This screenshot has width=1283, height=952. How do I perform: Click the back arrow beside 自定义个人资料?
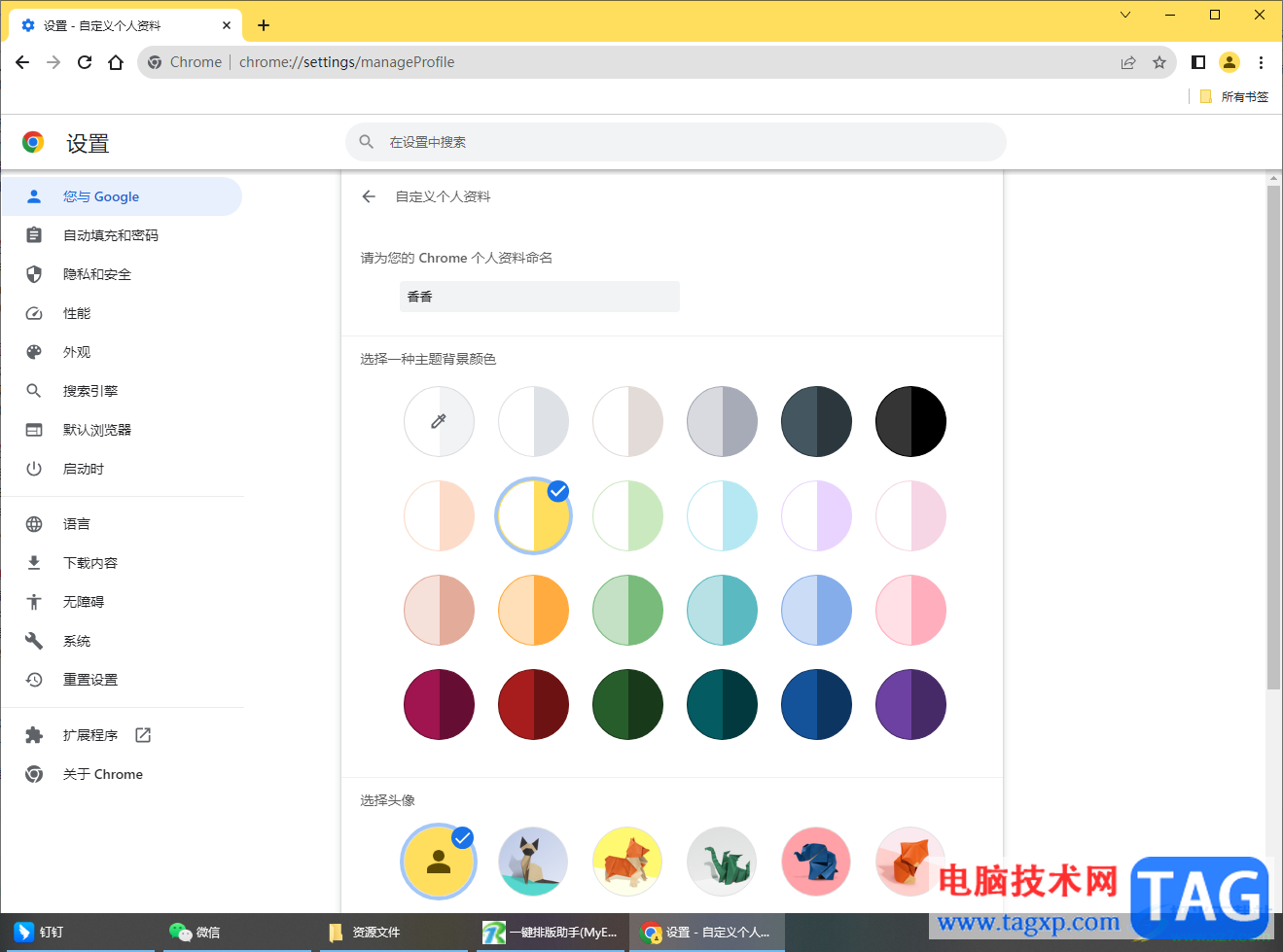point(368,195)
